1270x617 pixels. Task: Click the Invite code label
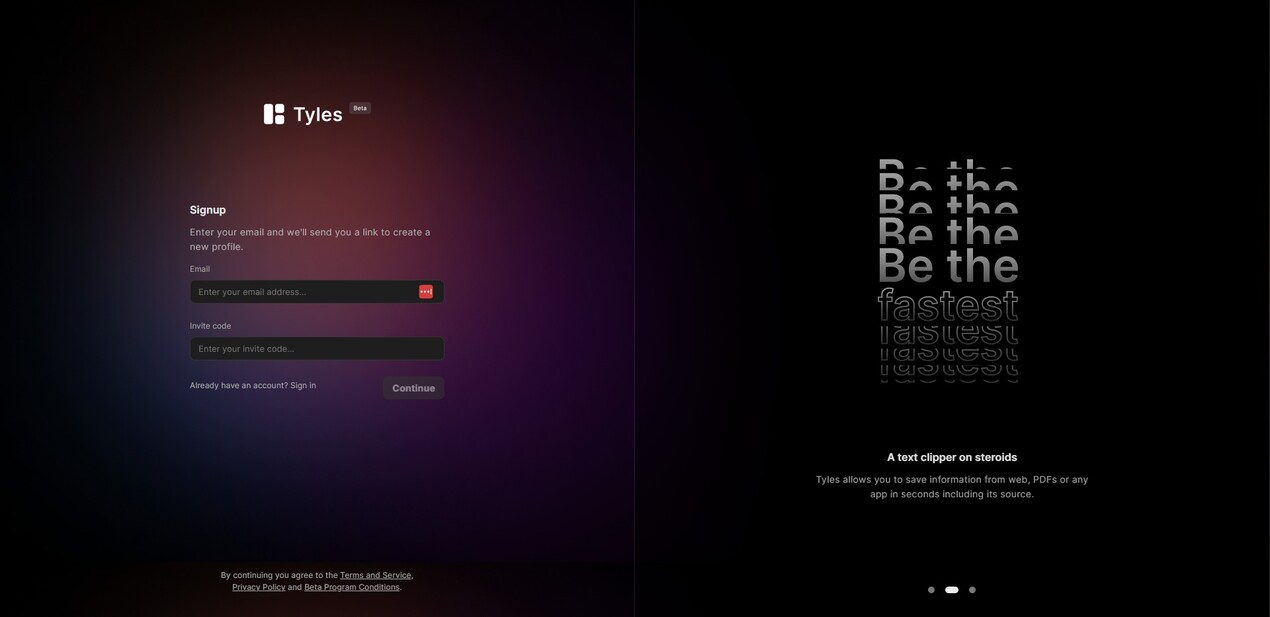point(210,326)
